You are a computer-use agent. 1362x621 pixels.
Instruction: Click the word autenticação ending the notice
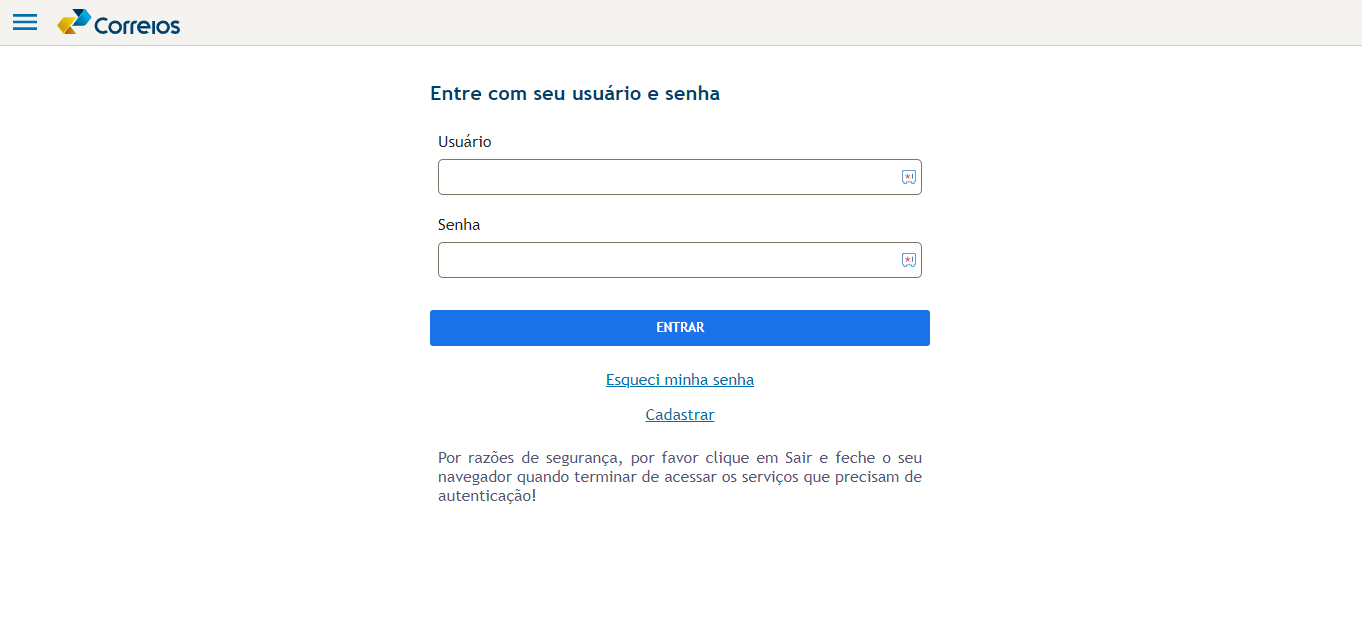click(x=487, y=496)
